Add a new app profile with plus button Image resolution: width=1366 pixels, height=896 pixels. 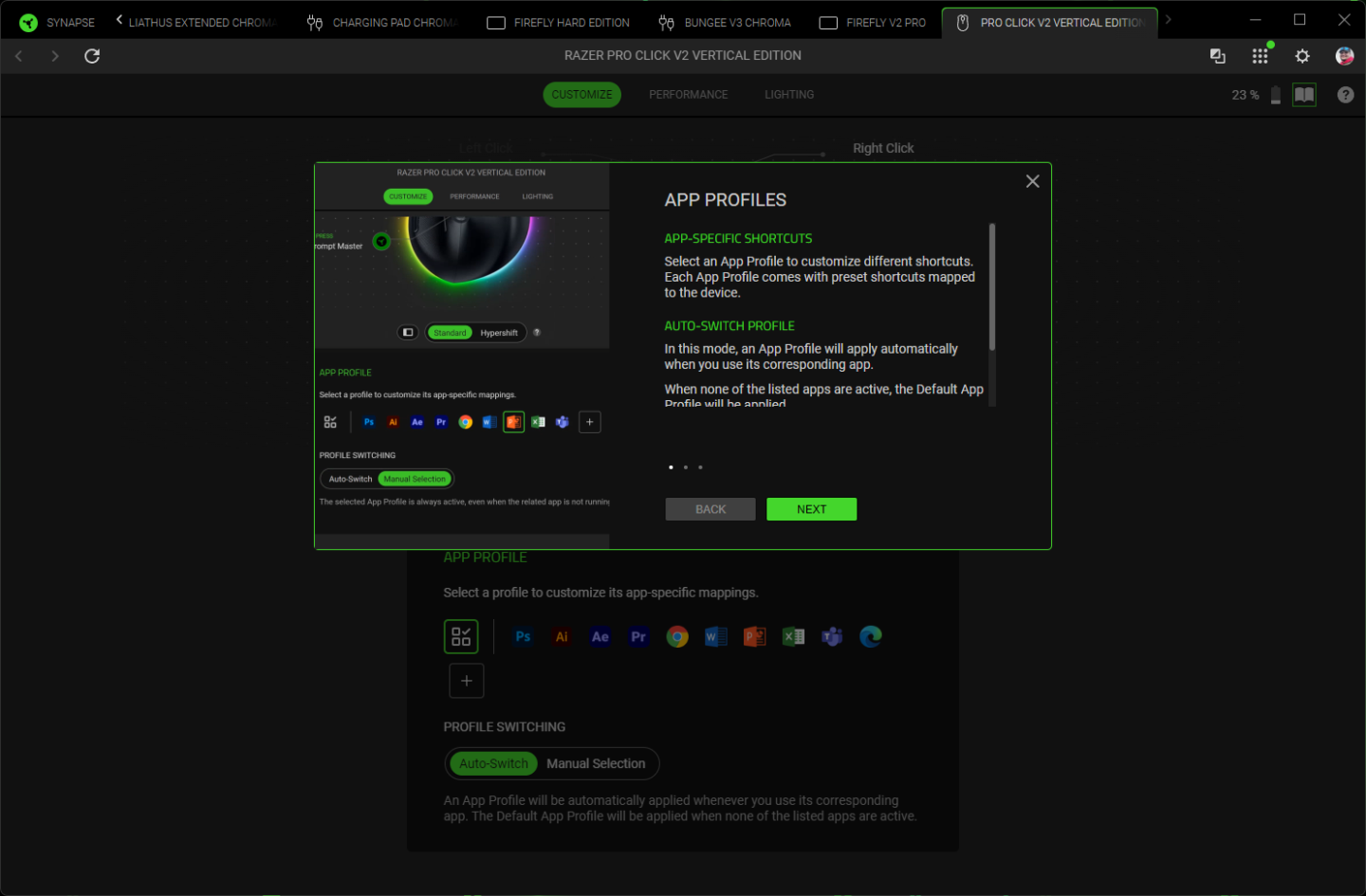[x=467, y=681]
